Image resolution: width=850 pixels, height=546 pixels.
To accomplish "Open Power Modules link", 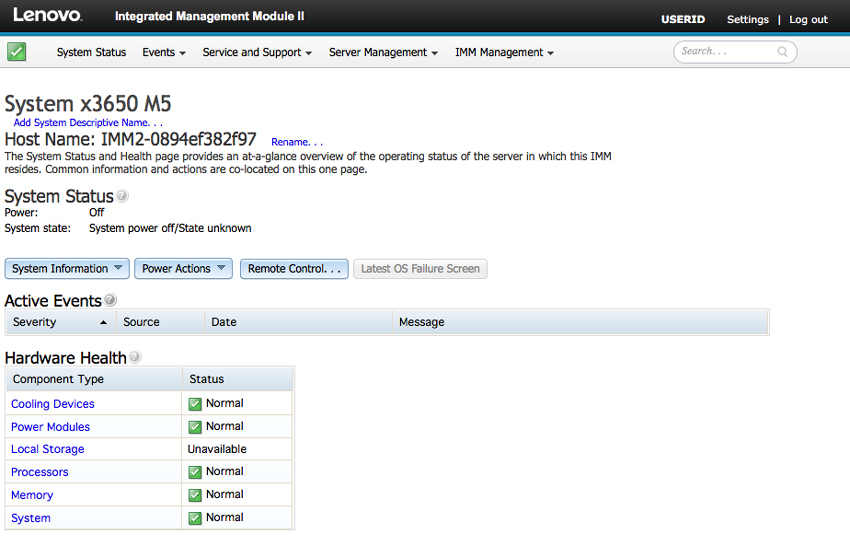I will [50, 427].
